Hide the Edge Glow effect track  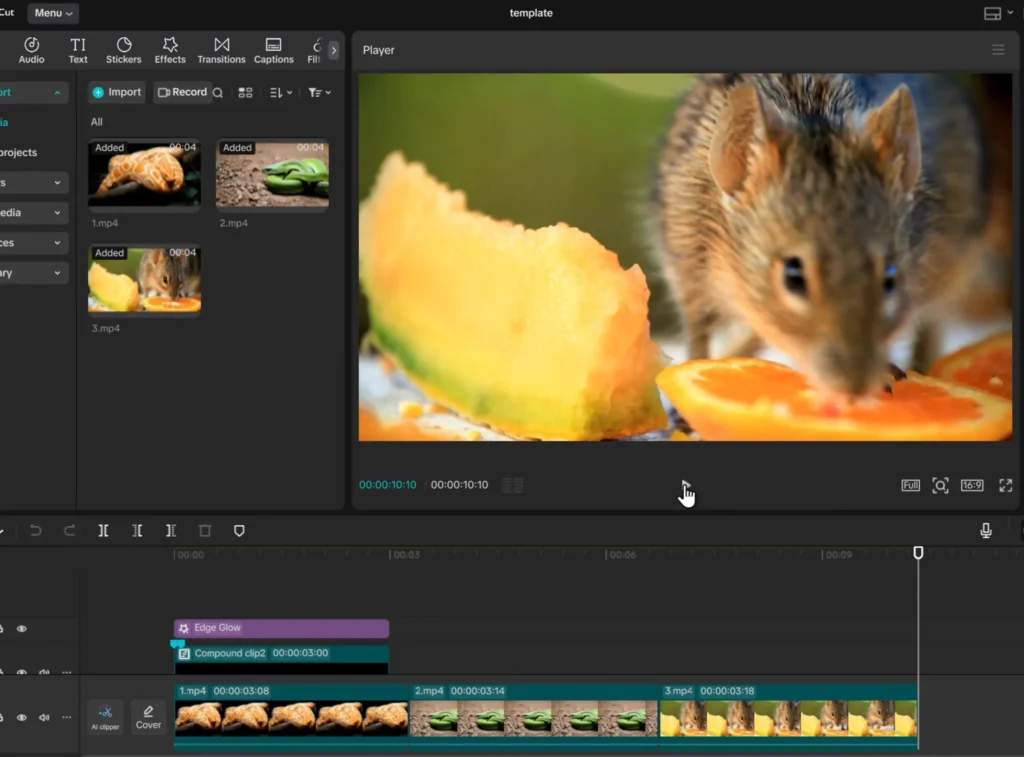tap(22, 629)
